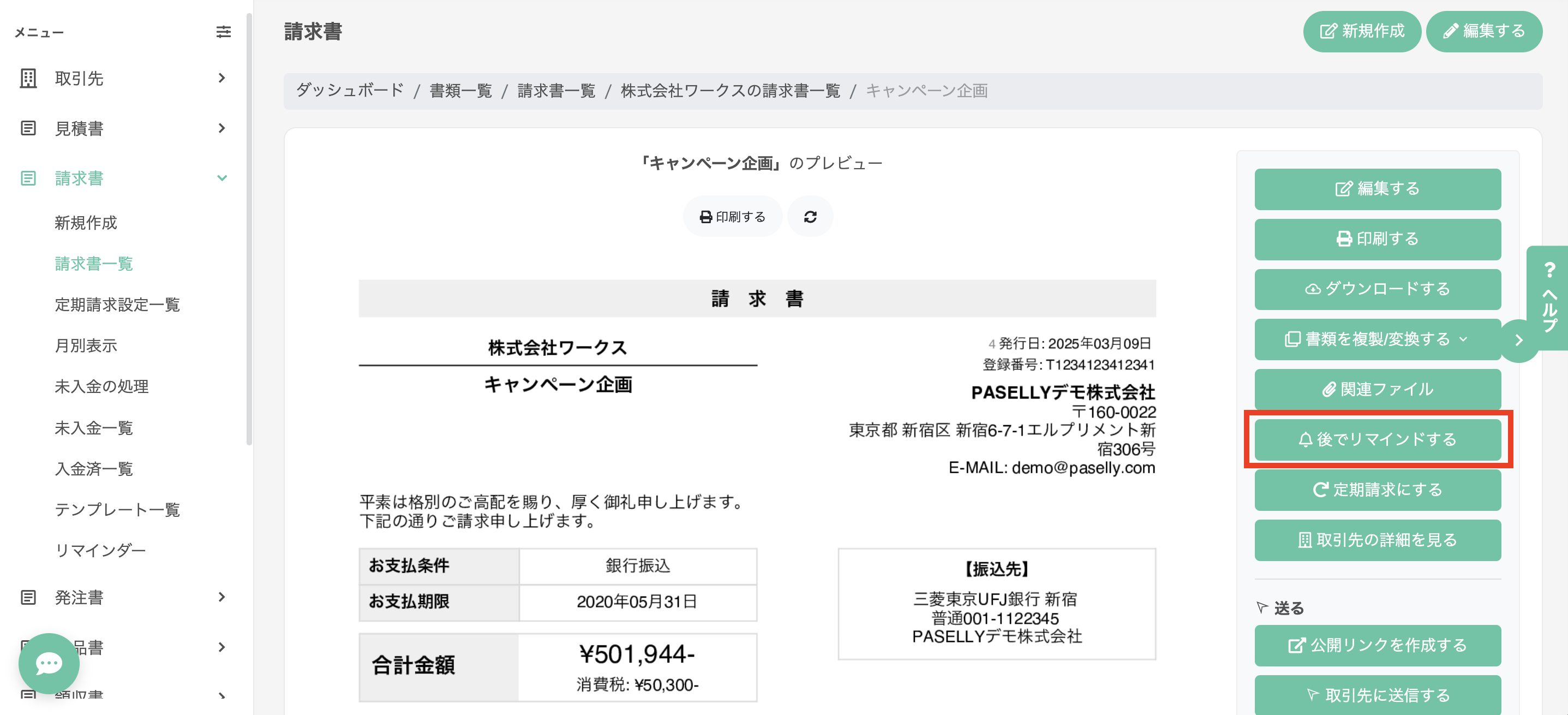The width and height of the screenshot is (1568, 715).
Task: Open リマインダー in sidebar
Action: tap(100, 550)
